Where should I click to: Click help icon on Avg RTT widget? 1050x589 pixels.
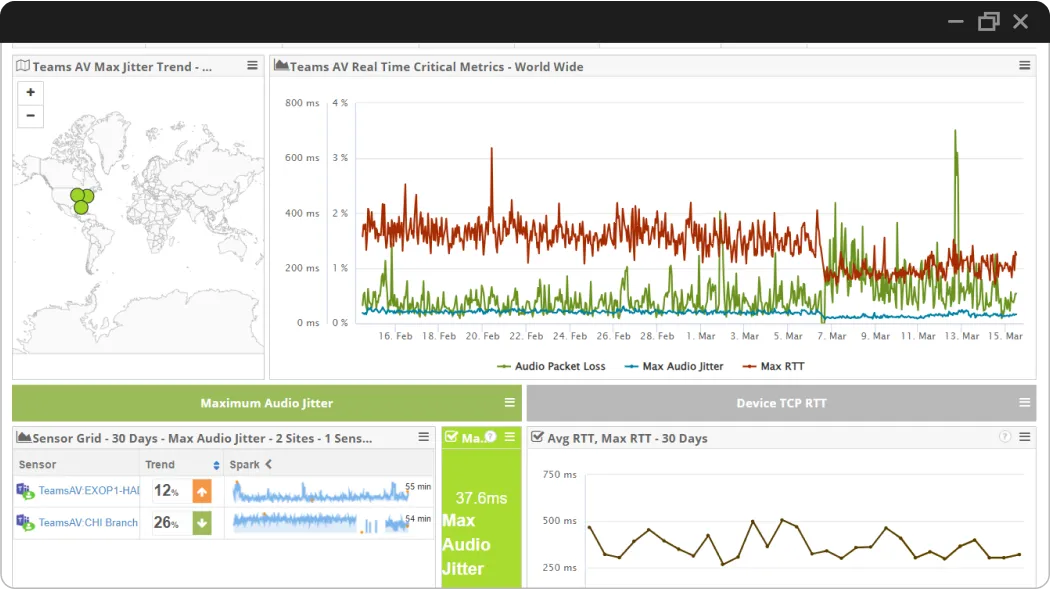tap(1004, 437)
